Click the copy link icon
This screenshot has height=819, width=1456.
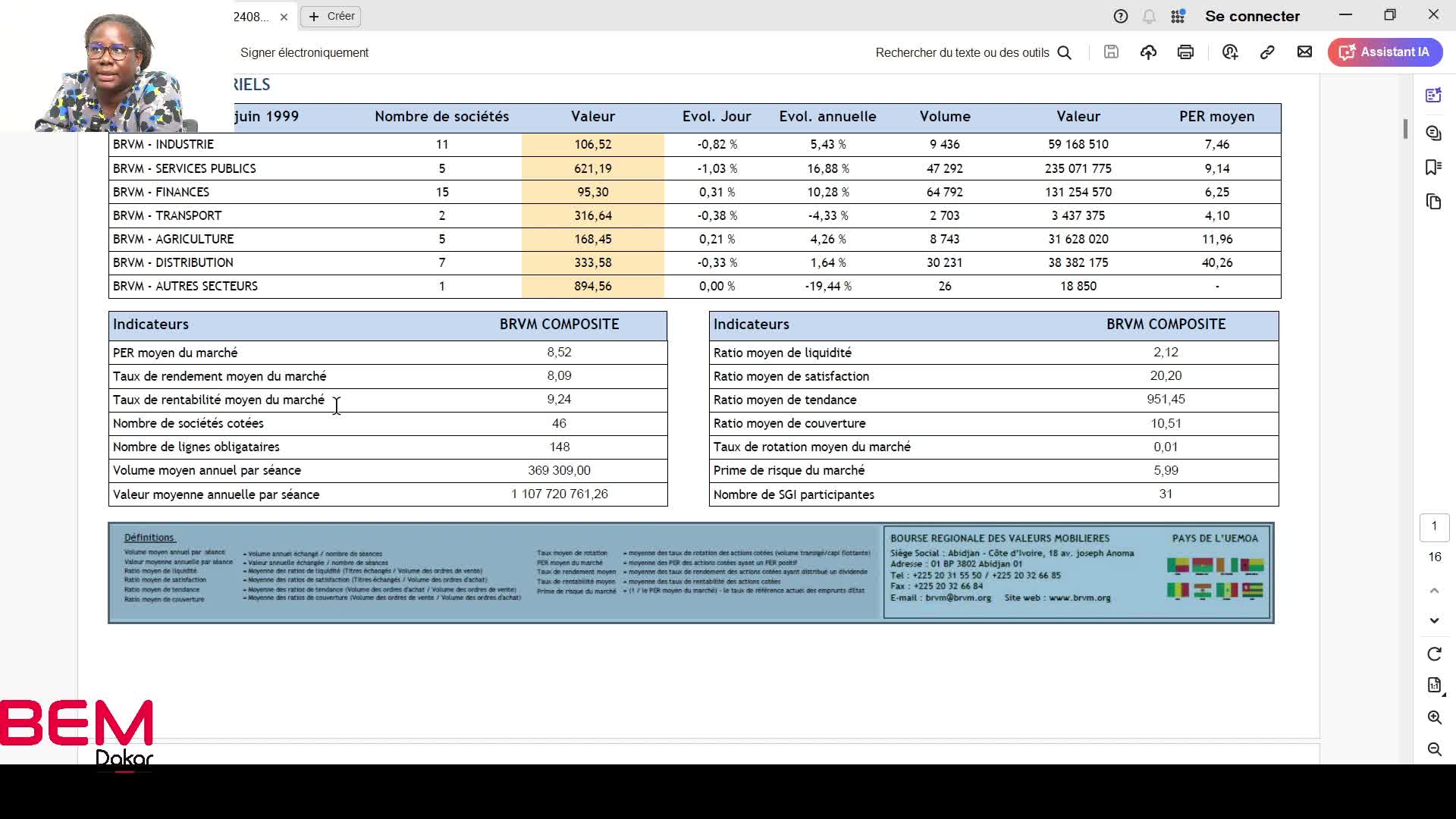click(1267, 52)
